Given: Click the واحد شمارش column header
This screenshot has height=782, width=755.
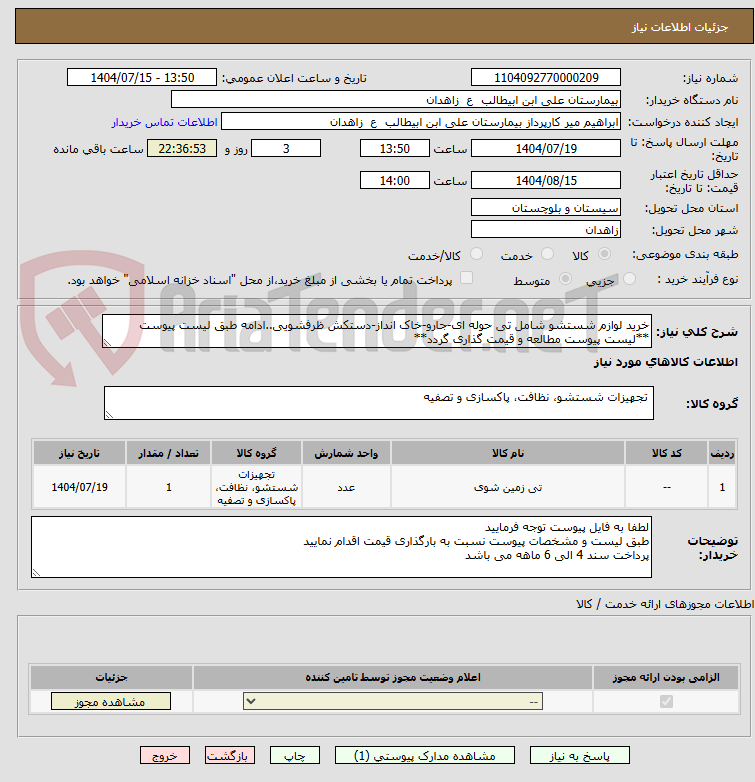Looking at the screenshot, I should [346, 453].
